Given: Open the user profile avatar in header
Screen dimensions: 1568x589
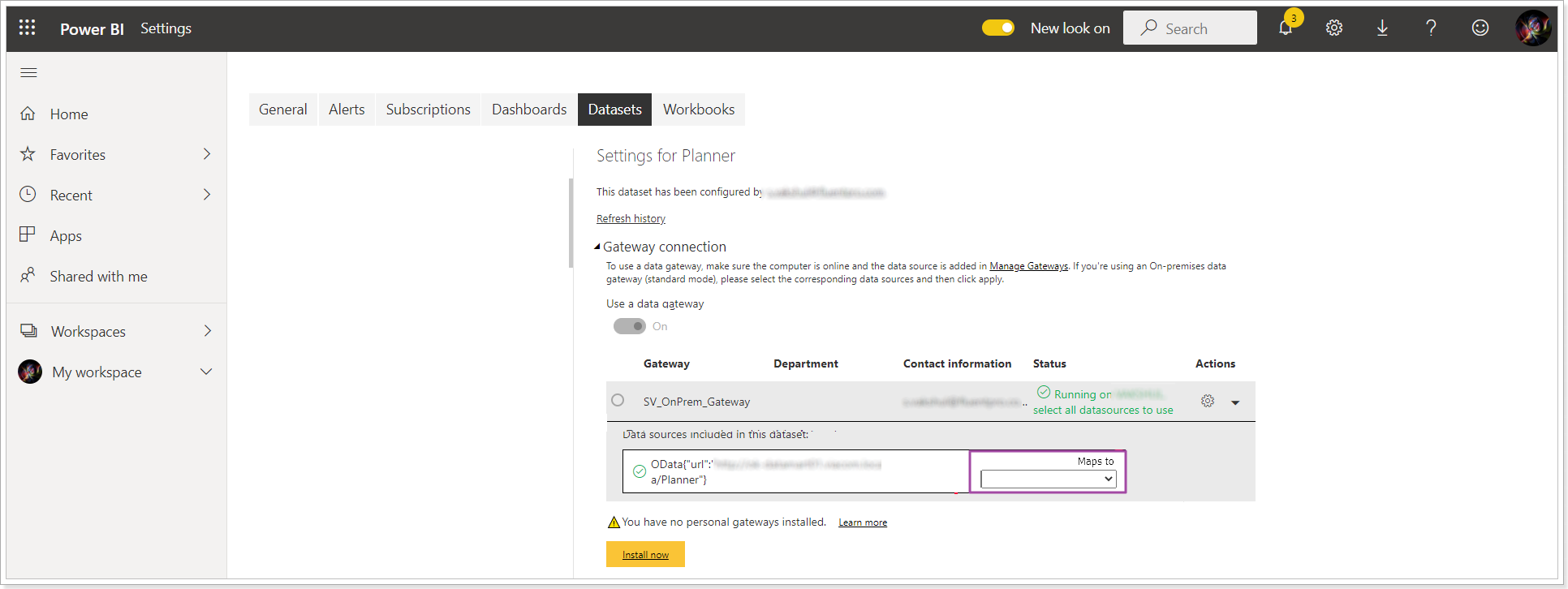Looking at the screenshot, I should click(1533, 28).
